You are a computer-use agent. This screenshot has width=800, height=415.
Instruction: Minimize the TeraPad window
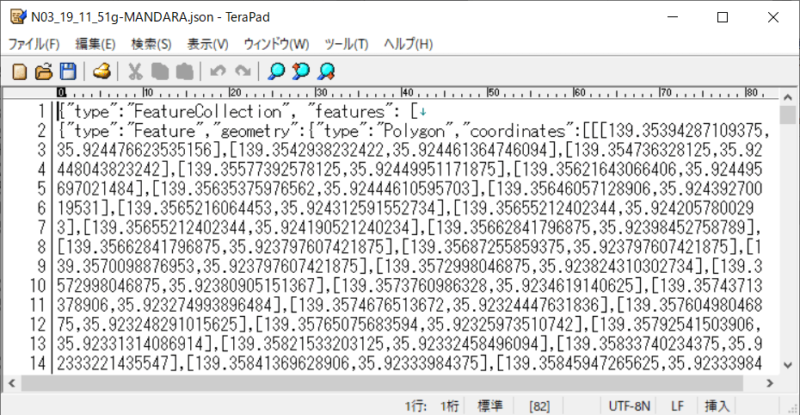673,17
